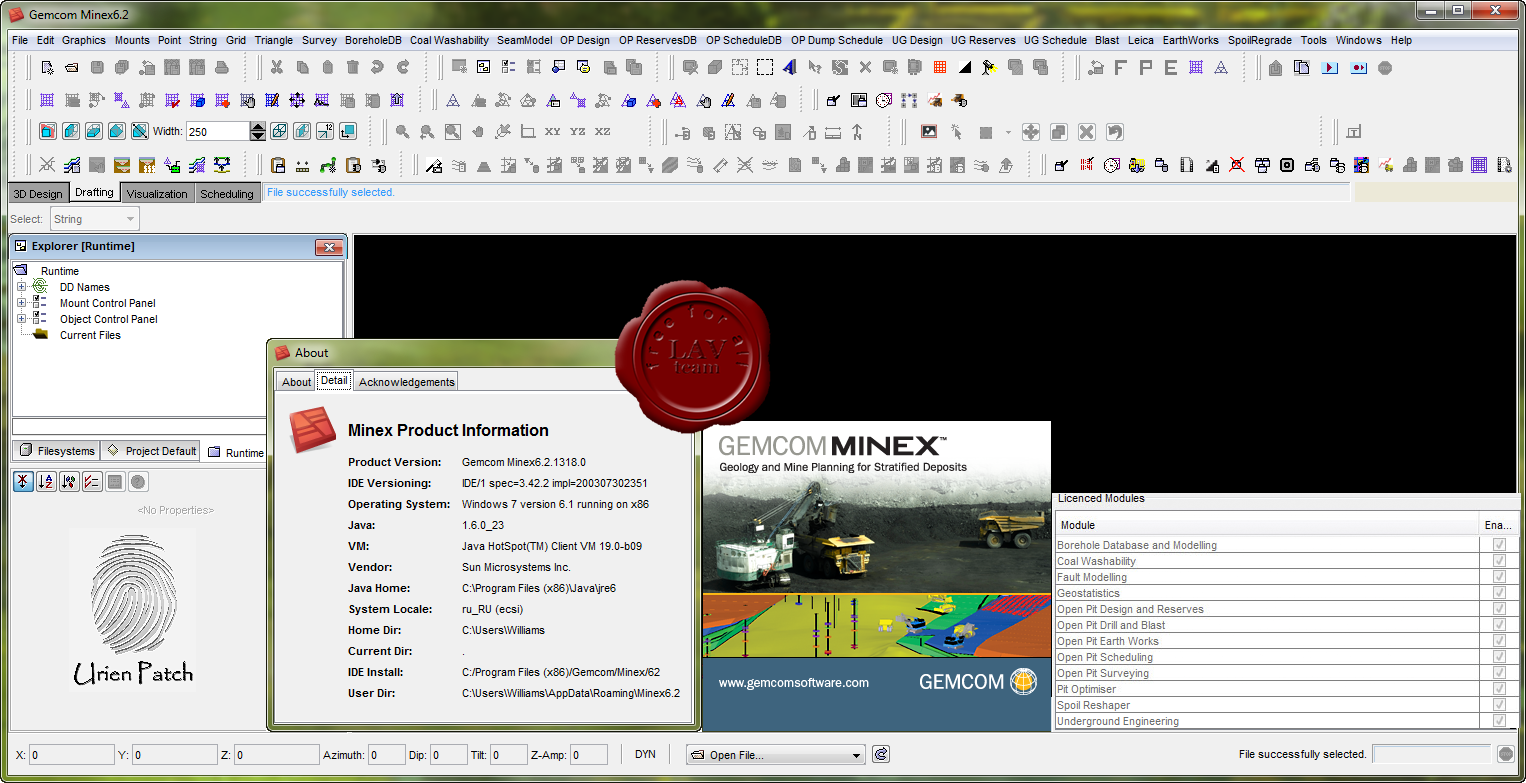
Task: Expand the DD Names tree node
Action: [21, 287]
